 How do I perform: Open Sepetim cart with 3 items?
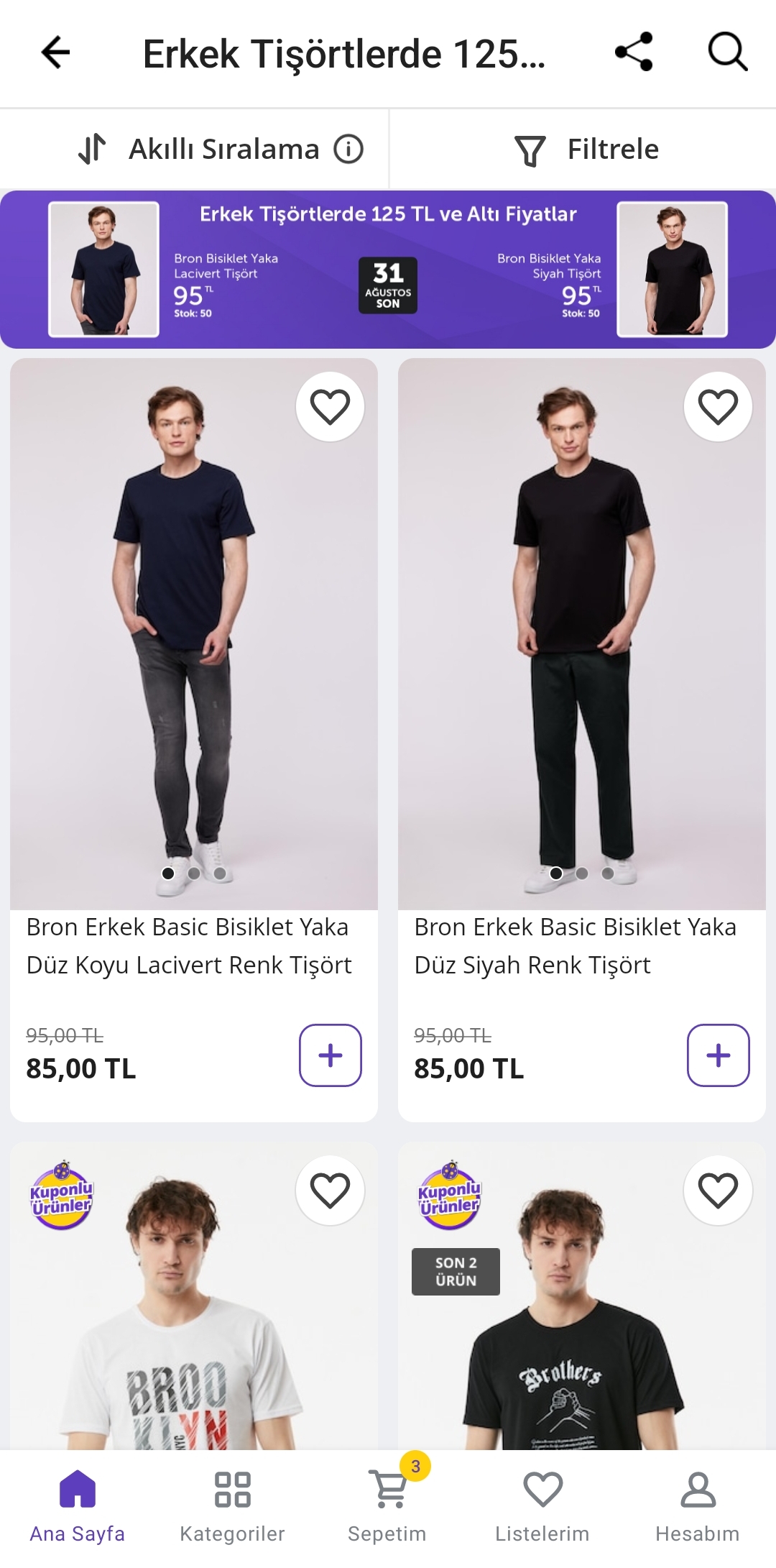pyautogui.click(x=388, y=1504)
